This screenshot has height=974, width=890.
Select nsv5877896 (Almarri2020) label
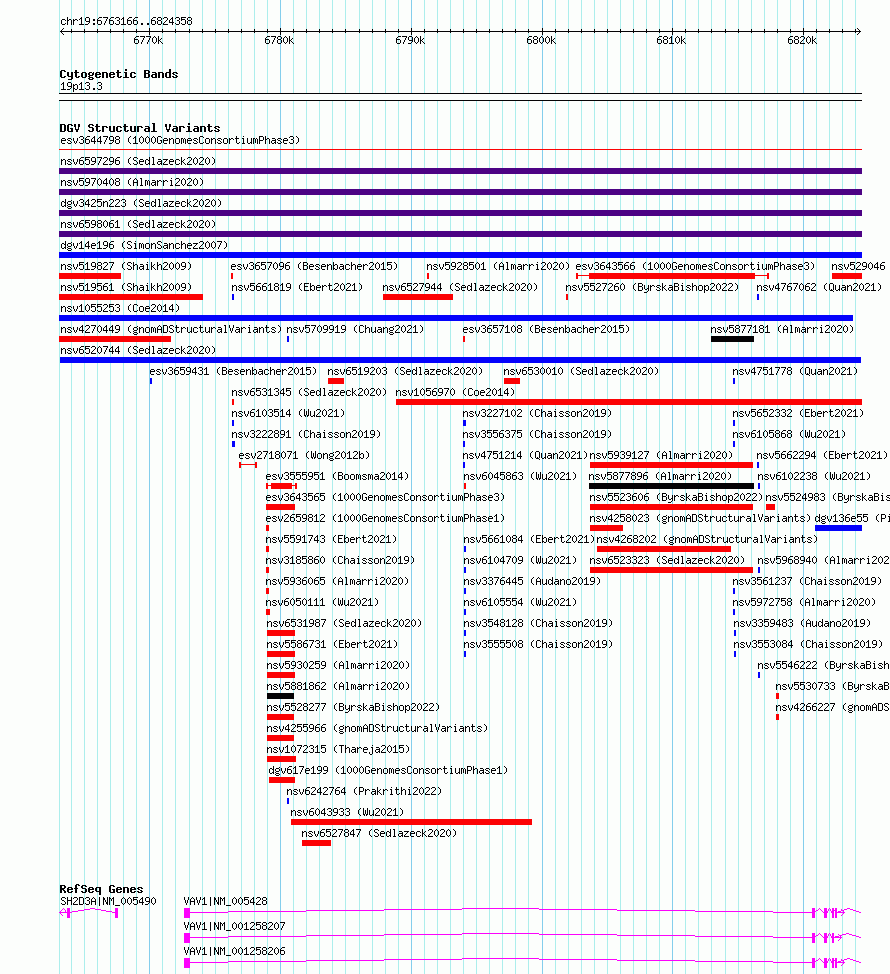660,477
